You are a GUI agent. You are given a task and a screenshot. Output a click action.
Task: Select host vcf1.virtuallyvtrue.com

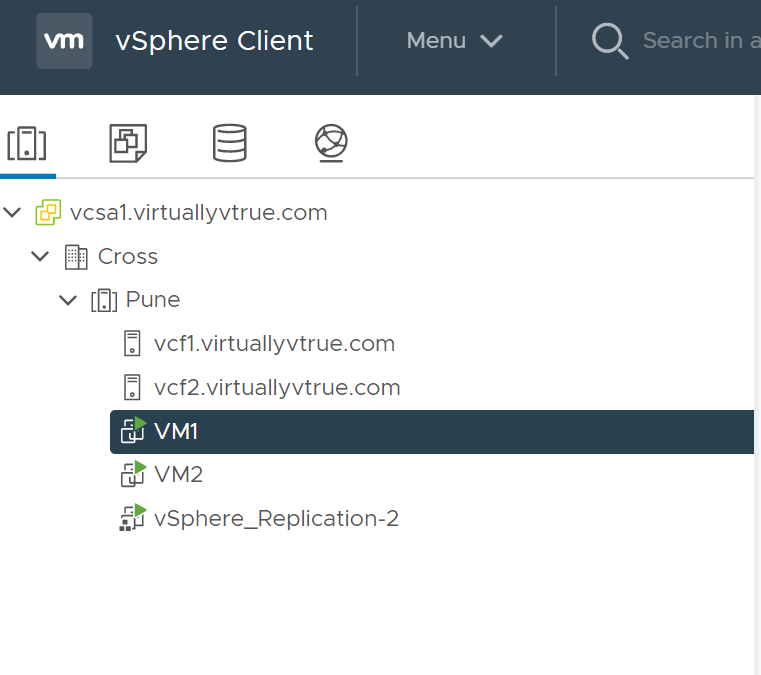coord(274,344)
